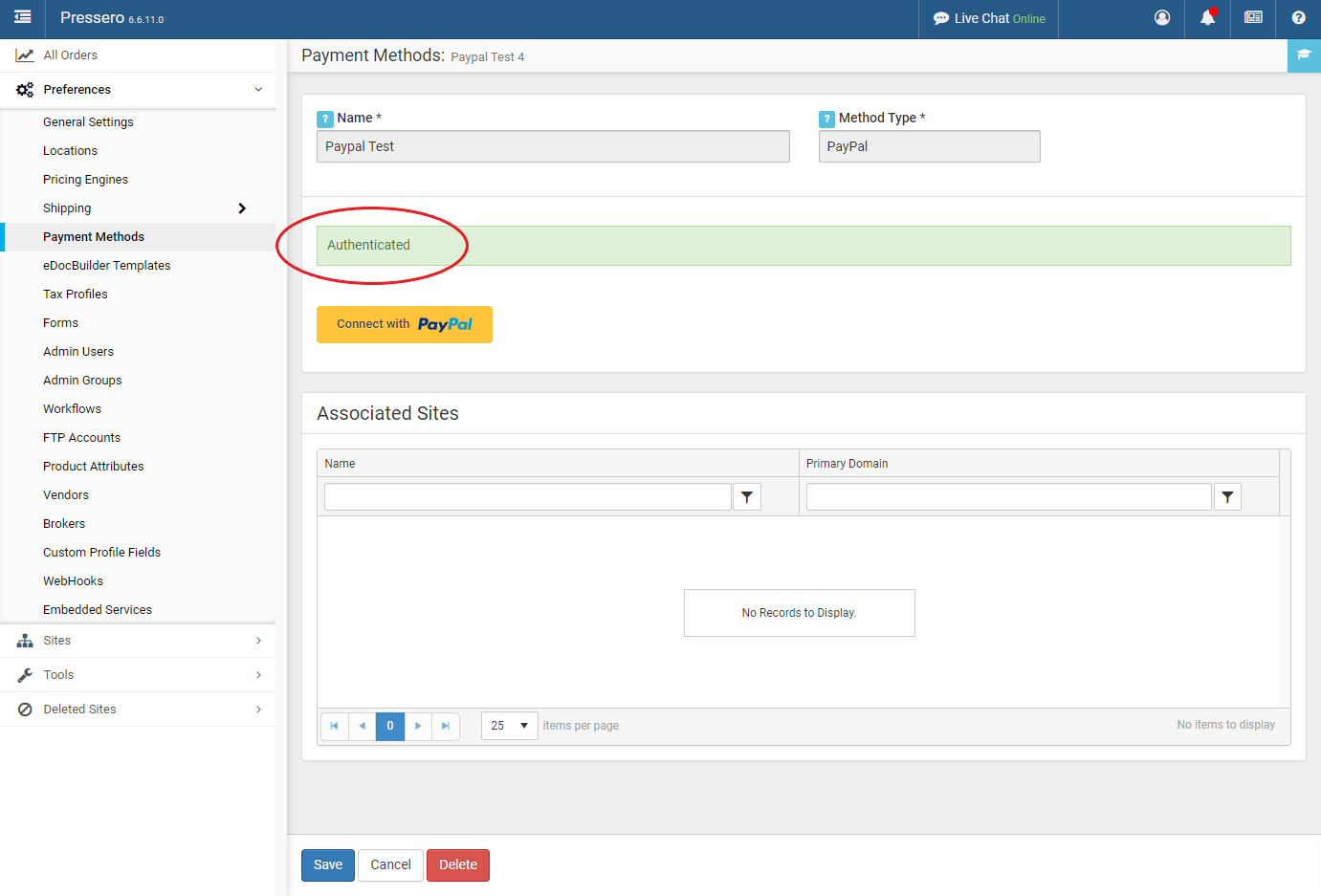Open Brokers in sidebar
This screenshot has height=896, width=1321.
point(64,524)
